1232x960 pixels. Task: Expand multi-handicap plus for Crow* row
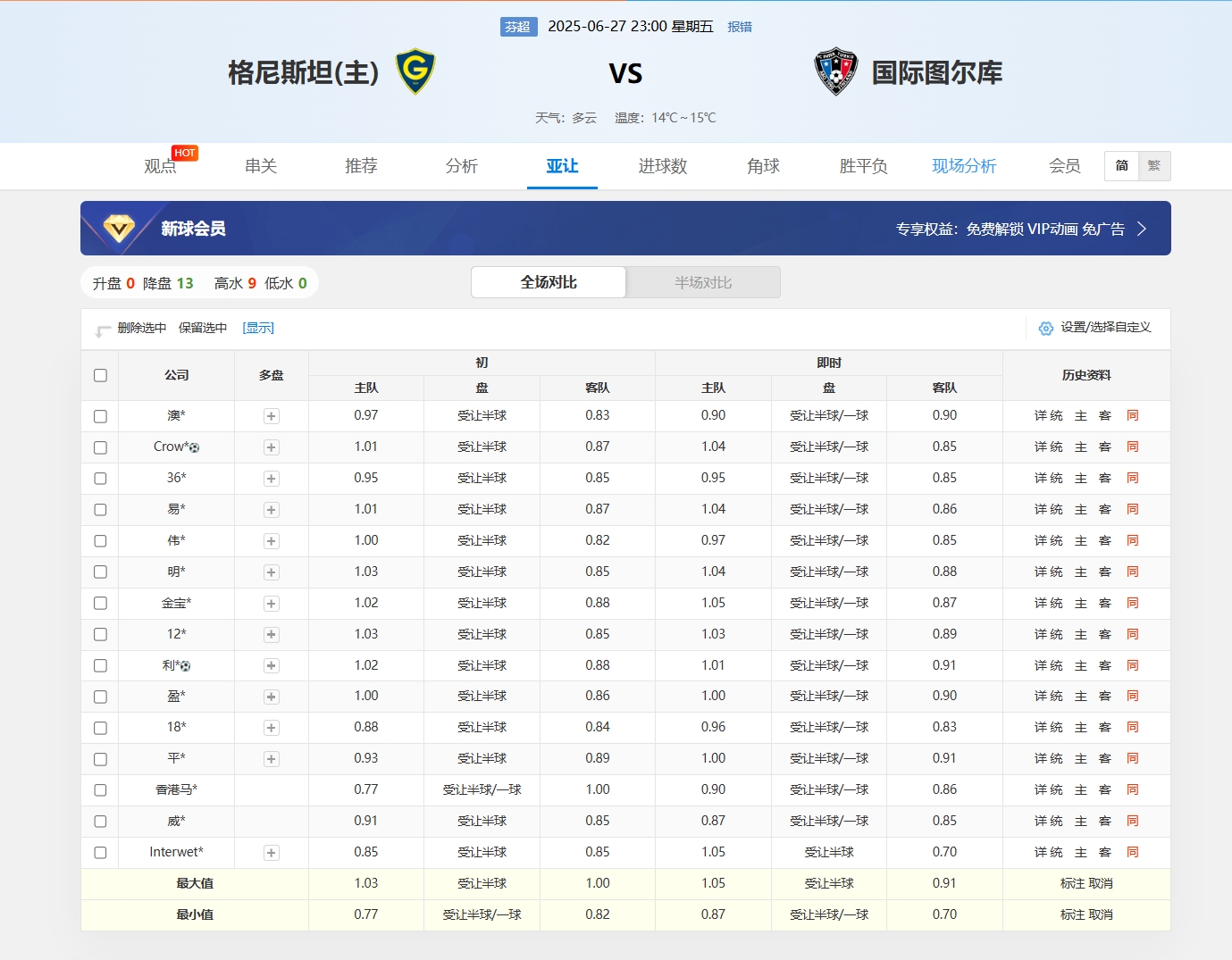click(272, 447)
